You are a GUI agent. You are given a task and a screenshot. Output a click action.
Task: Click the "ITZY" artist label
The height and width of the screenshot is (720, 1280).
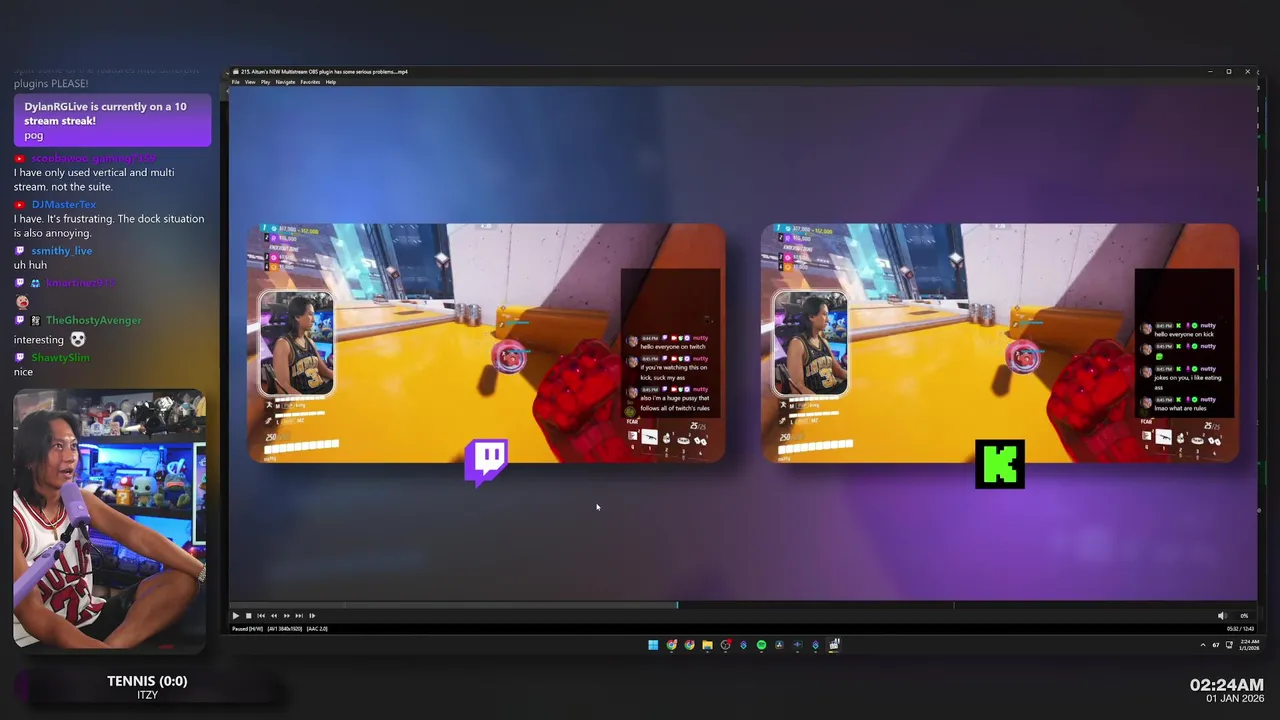[x=147, y=695]
